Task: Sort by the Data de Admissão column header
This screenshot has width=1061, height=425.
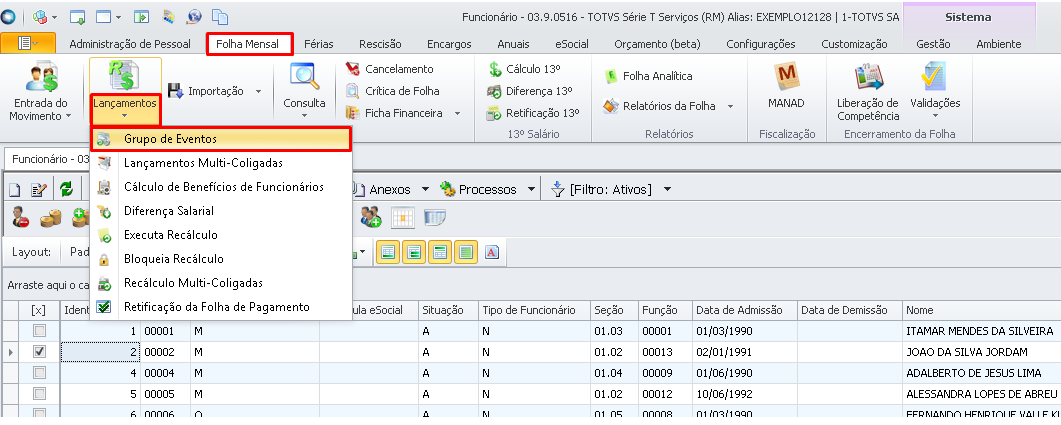Action: click(744, 310)
